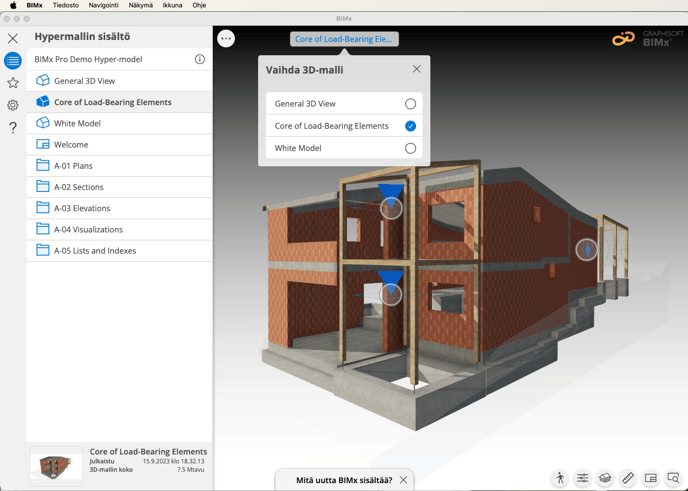The height and width of the screenshot is (491, 688).
Task: Click the BIMx Pro Demo Hyper-model title row
Action: [x=119, y=59]
